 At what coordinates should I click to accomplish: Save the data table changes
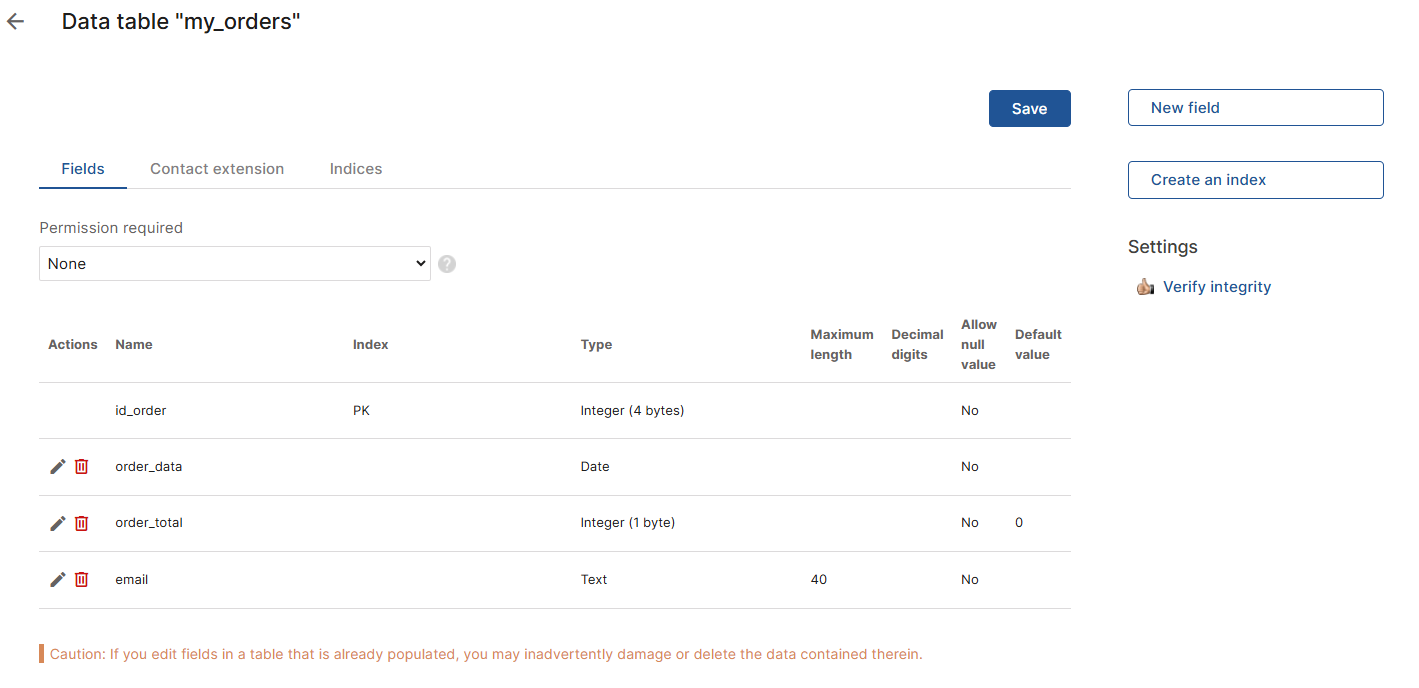1029,108
